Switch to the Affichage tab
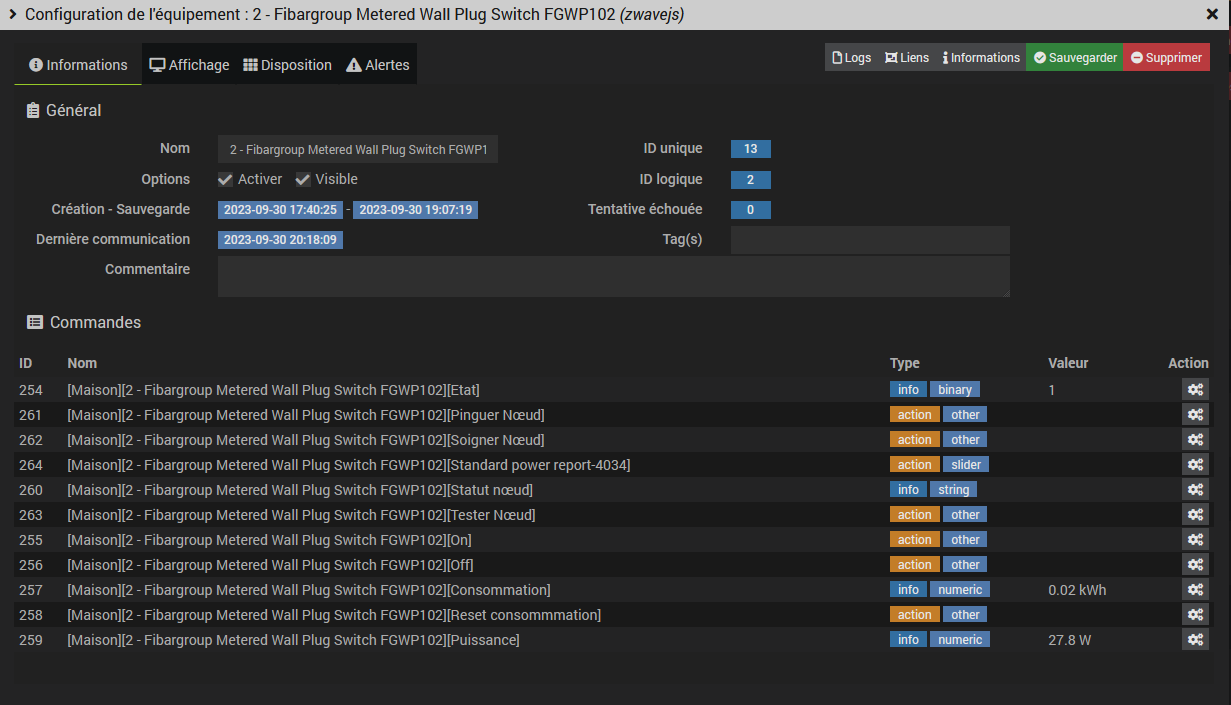Viewport: 1231px width, 705px height. pos(189,65)
